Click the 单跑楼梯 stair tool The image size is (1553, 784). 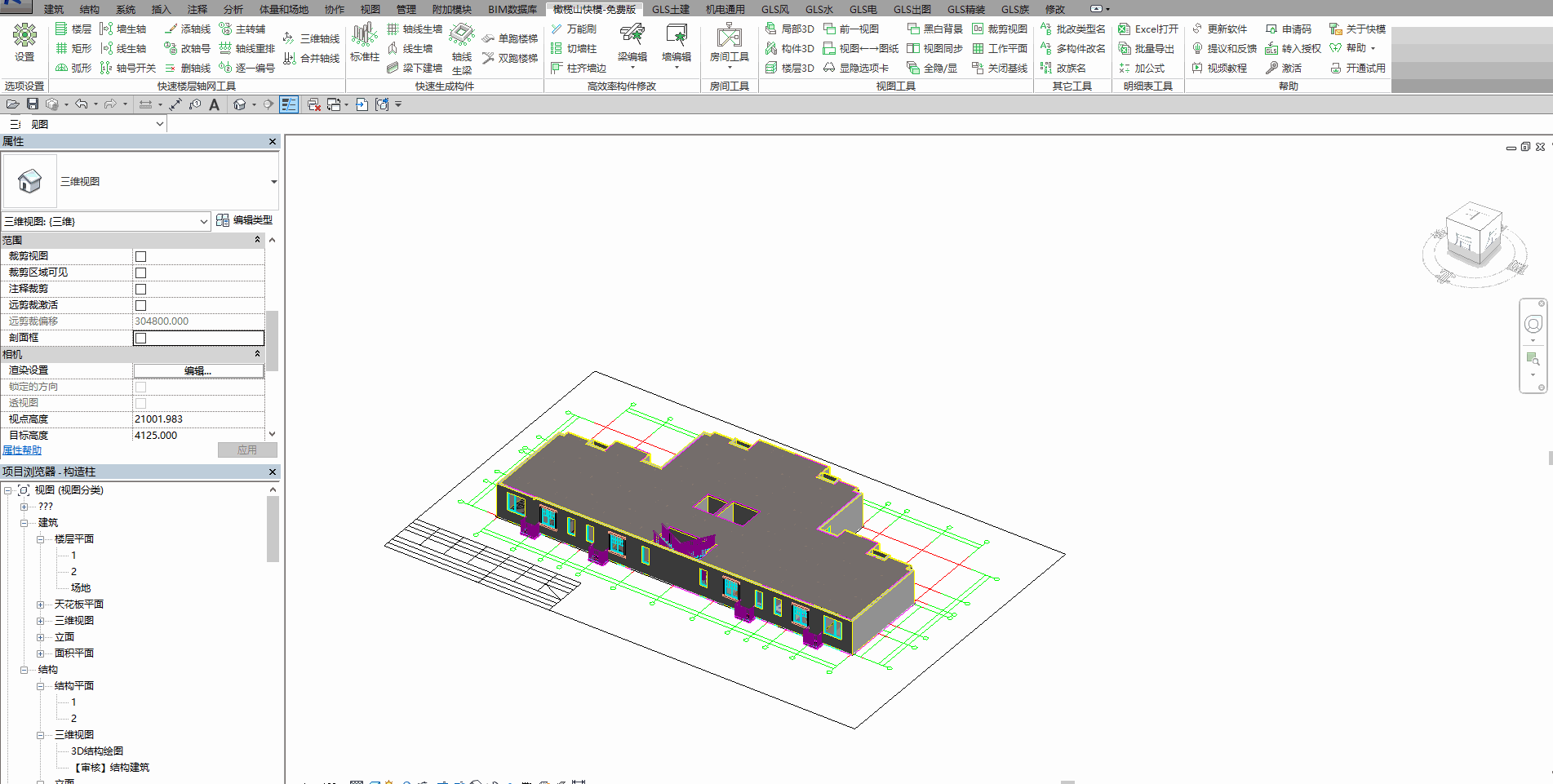click(510, 38)
